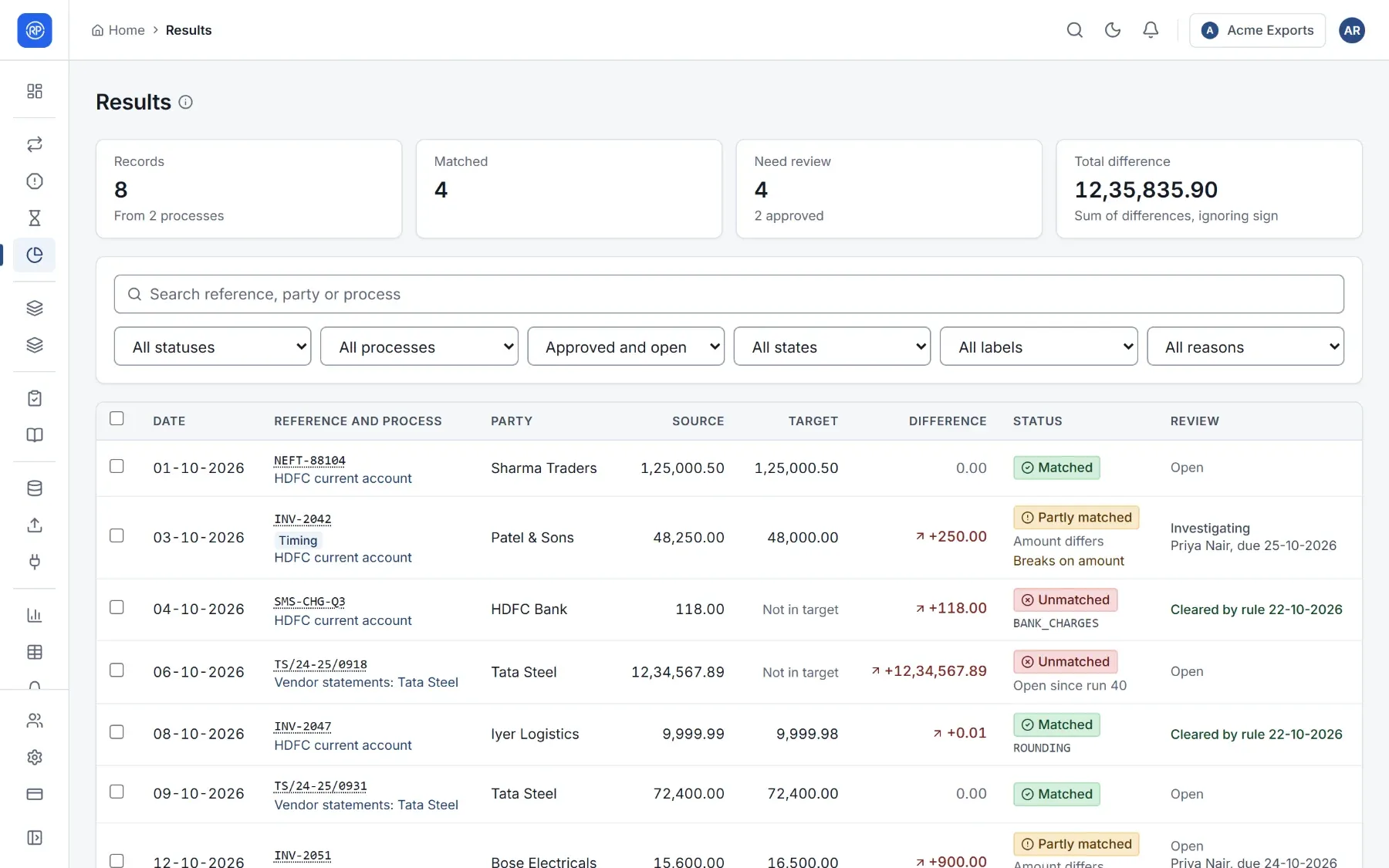Open the hourglass icon in sidebar
1389x868 pixels.
pos(35,218)
